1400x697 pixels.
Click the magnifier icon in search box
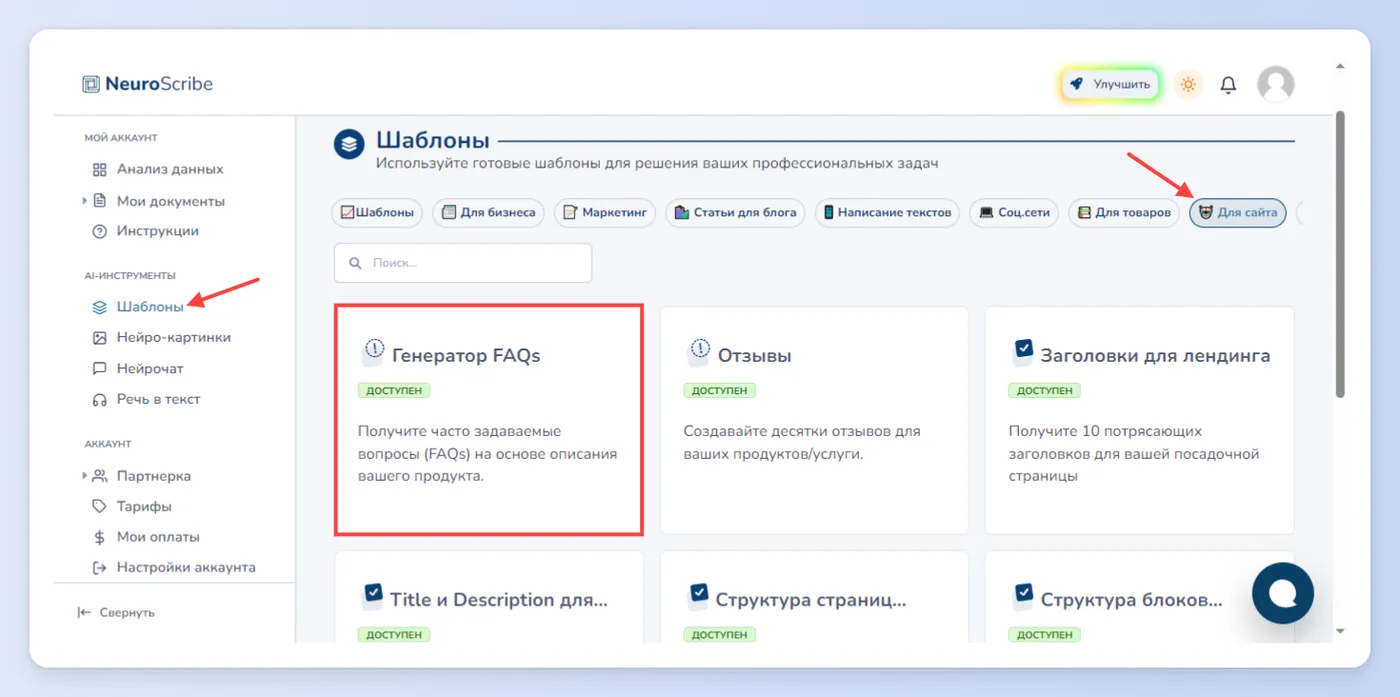(x=355, y=263)
